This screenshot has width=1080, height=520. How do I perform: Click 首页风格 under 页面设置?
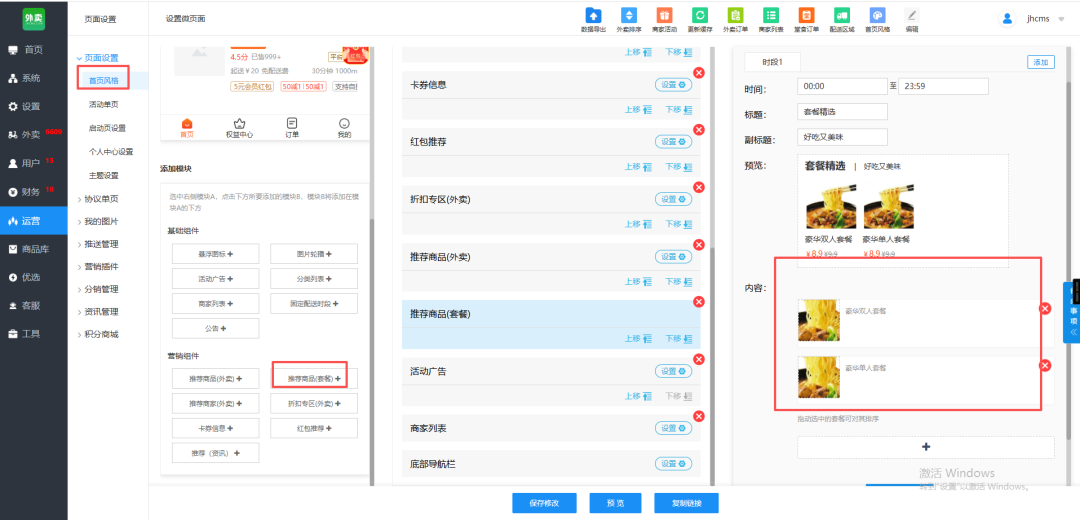coord(103,80)
